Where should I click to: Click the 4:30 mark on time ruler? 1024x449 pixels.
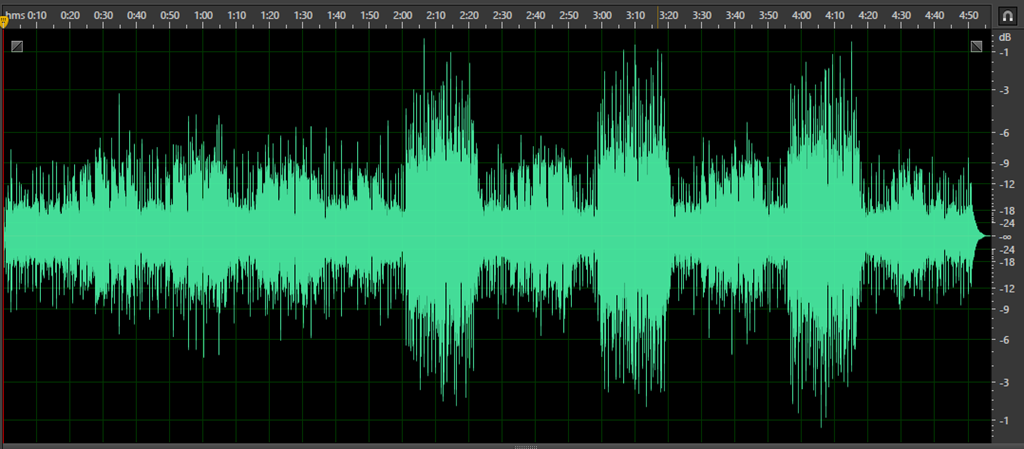901,14
